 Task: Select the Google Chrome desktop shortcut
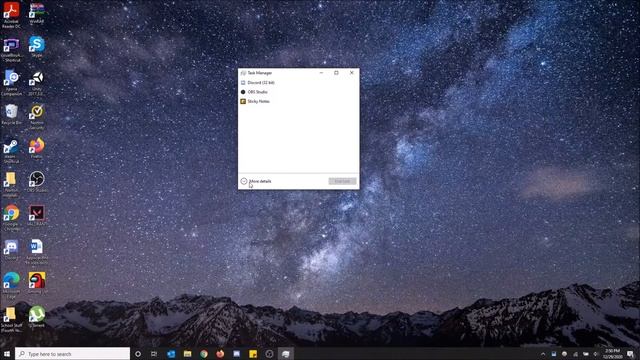[x=11, y=218]
